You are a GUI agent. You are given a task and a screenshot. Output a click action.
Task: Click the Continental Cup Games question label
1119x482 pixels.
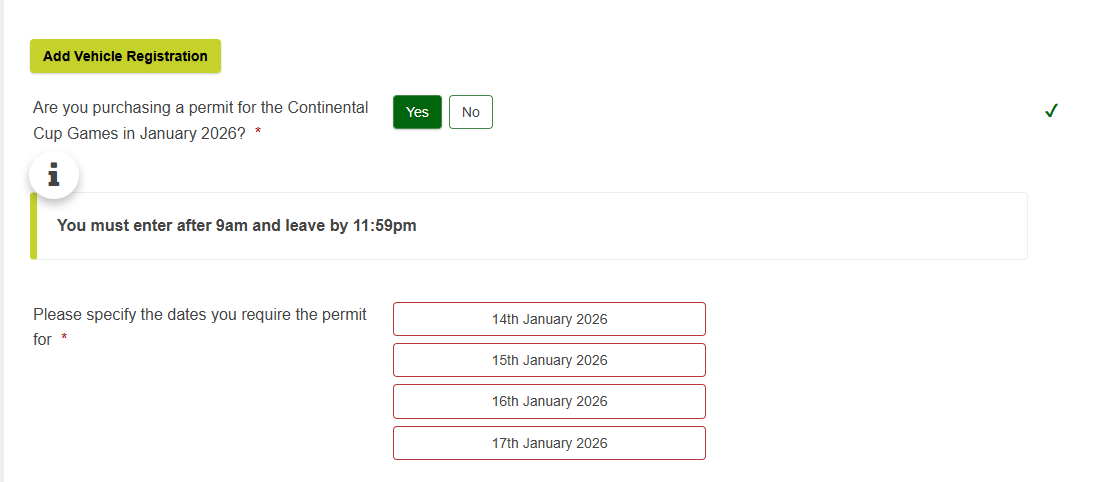(200, 108)
